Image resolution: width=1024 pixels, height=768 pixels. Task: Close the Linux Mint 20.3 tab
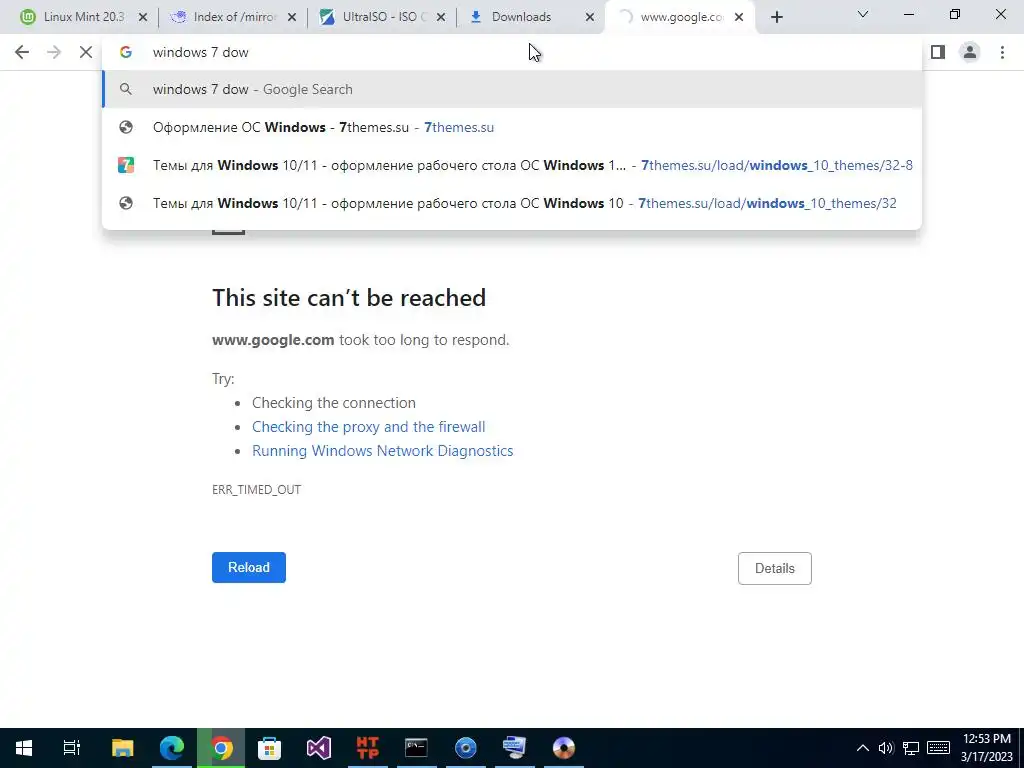[143, 18]
